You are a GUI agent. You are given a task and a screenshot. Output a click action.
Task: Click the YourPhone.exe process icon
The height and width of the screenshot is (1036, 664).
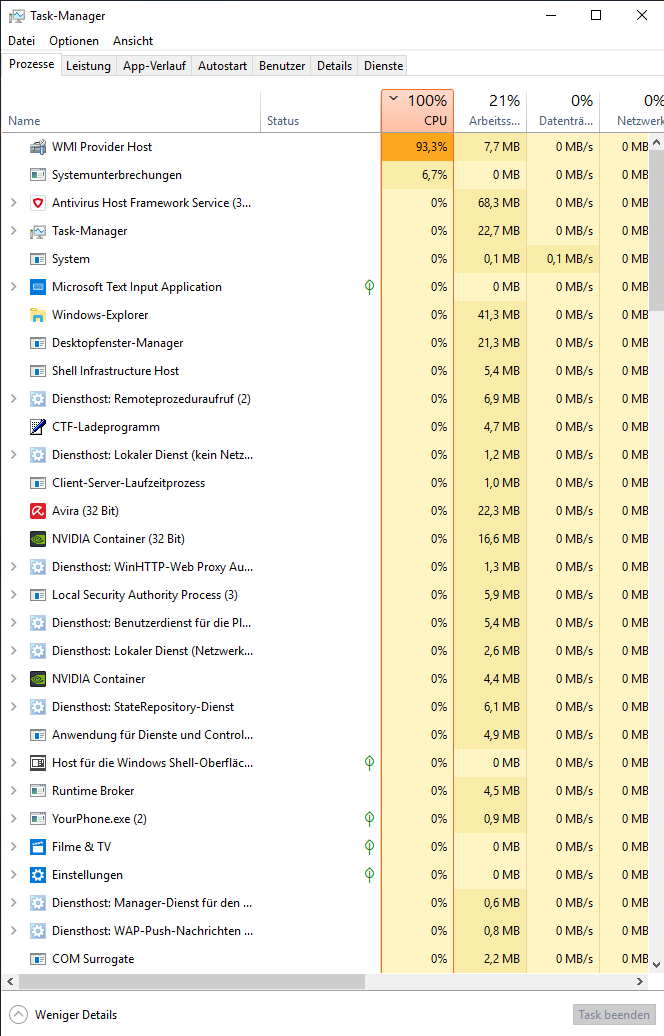38,819
